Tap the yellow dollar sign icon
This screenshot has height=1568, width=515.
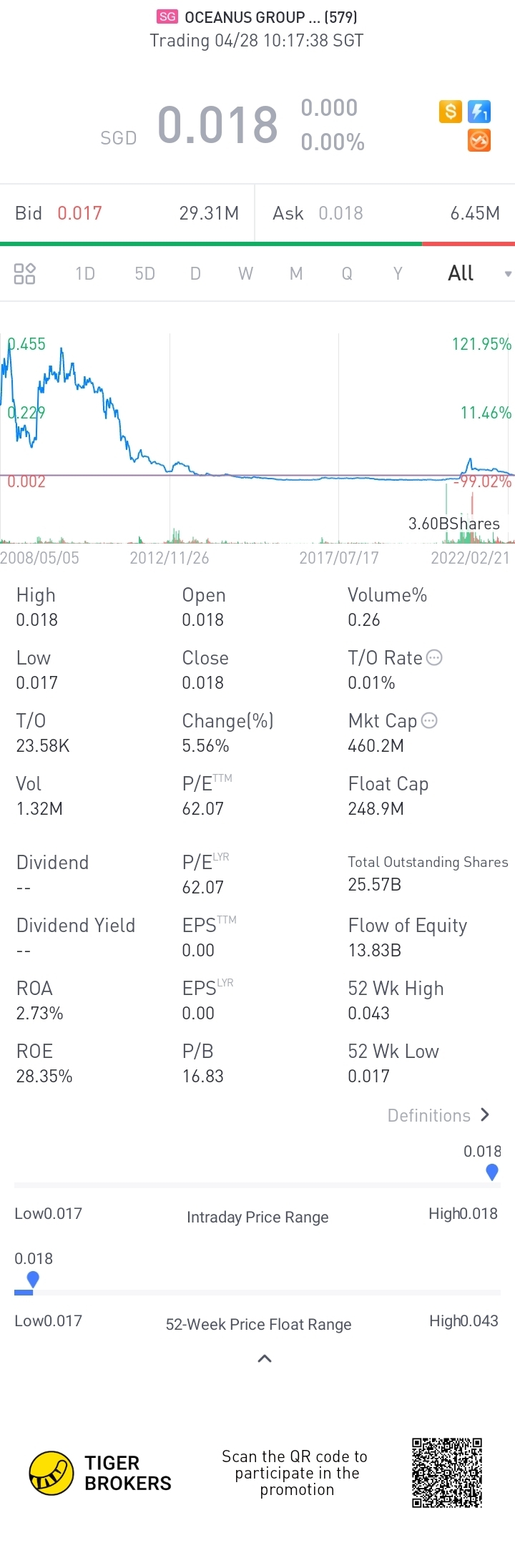tap(450, 112)
